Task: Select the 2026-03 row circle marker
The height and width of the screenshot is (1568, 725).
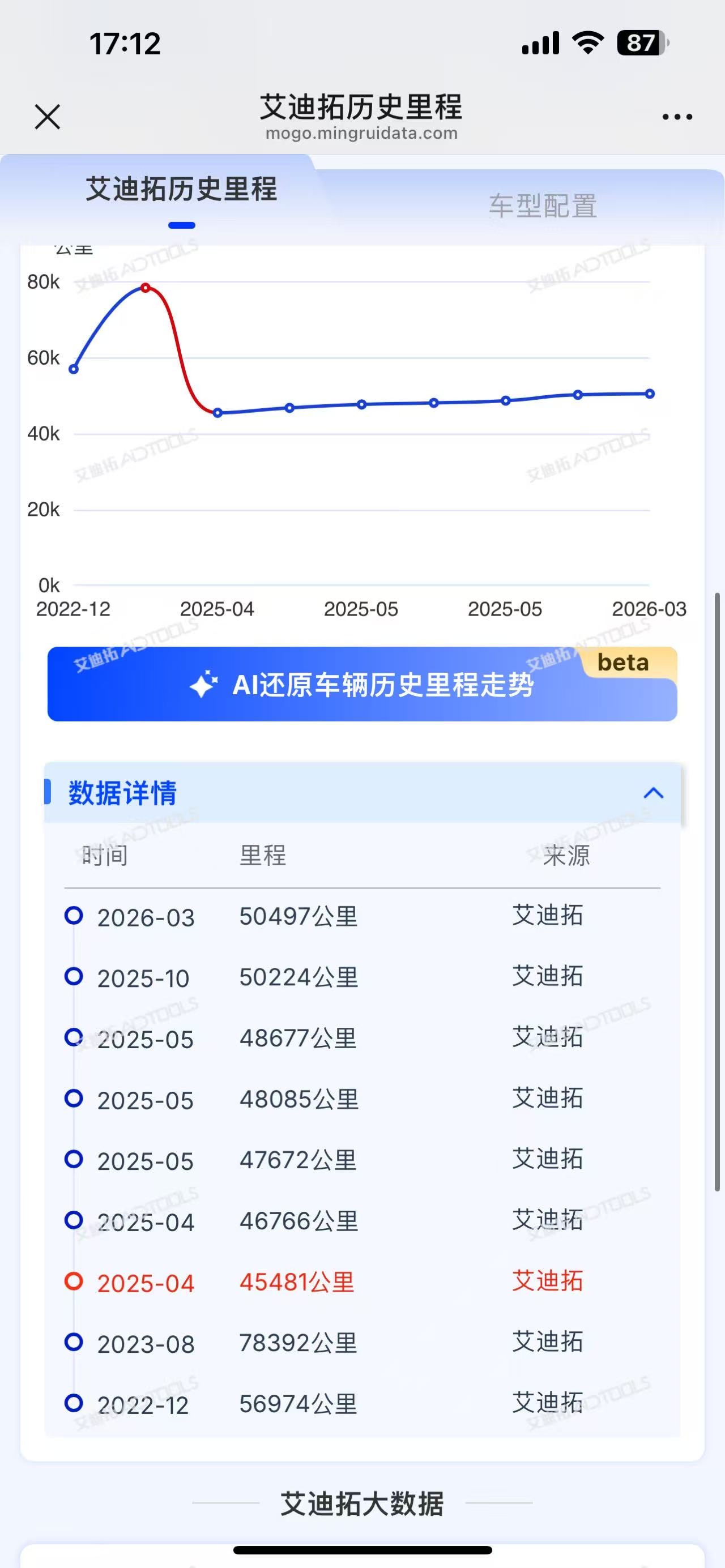Action: (x=74, y=915)
